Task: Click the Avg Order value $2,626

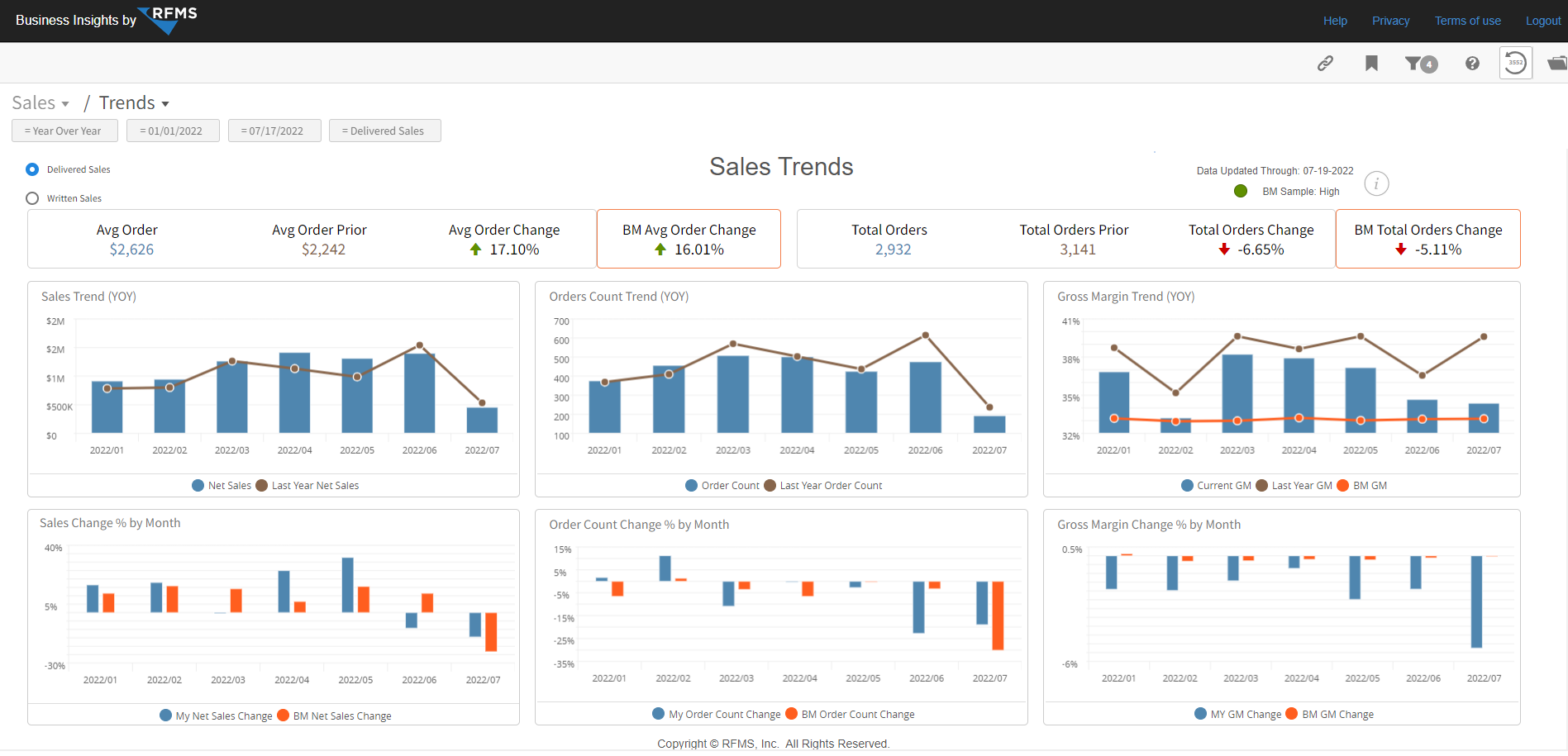Action: point(131,250)
